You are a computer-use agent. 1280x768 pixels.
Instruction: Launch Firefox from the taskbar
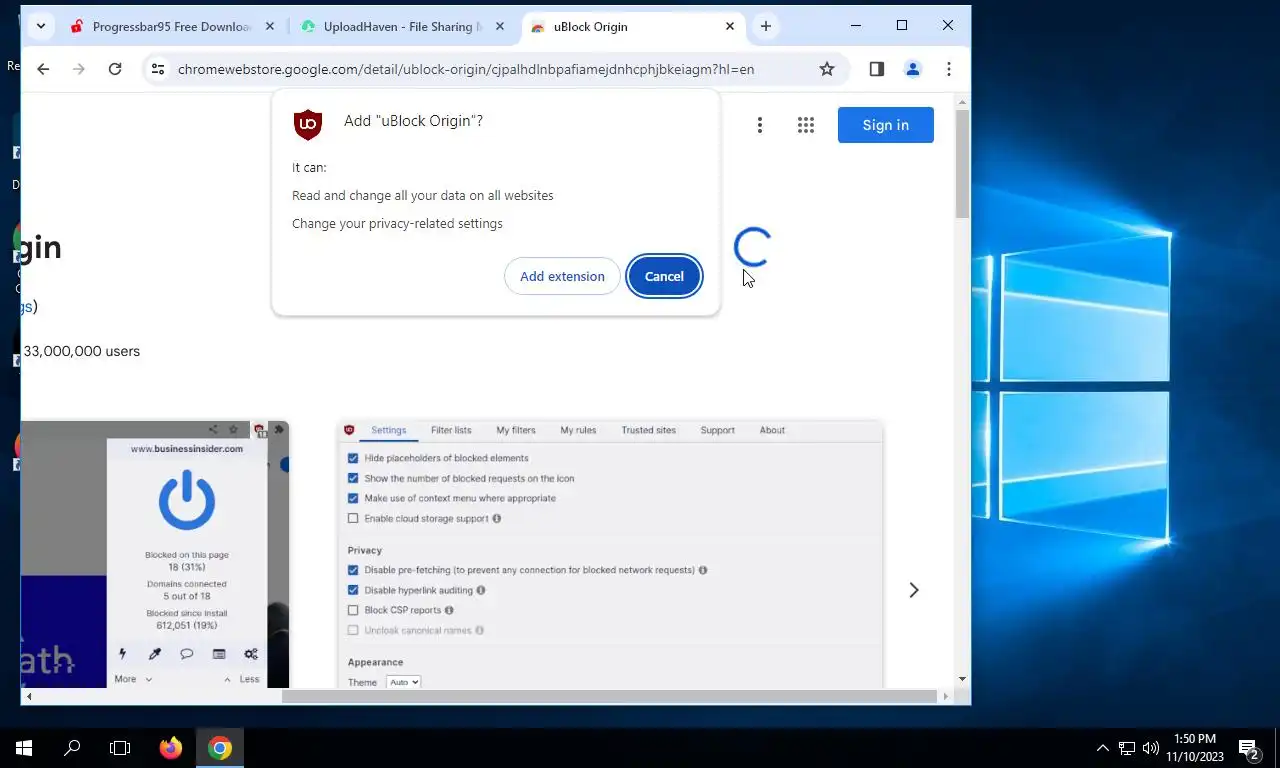[x=171, y=747]
